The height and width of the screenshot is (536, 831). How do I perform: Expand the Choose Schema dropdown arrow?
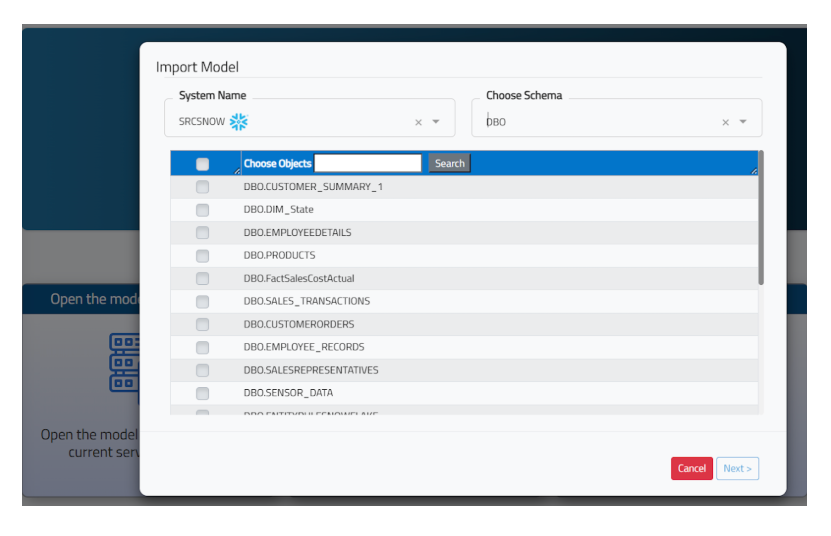pos(743,123)
